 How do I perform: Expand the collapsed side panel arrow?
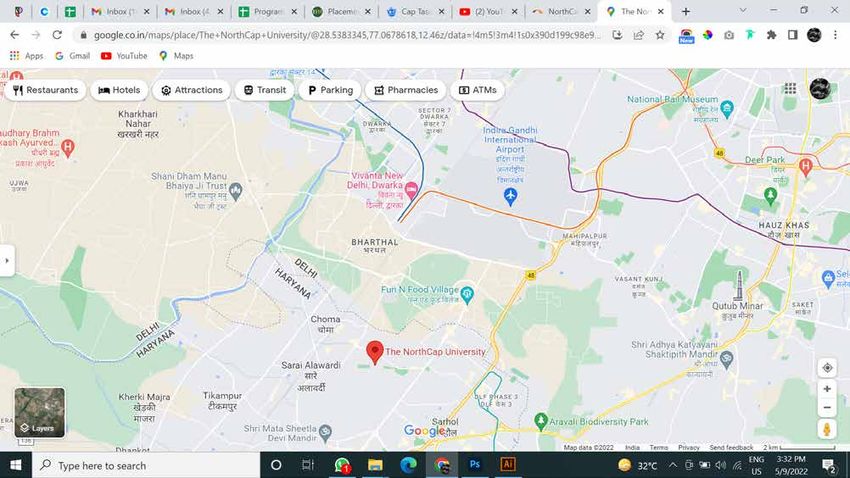coord(7,261)
